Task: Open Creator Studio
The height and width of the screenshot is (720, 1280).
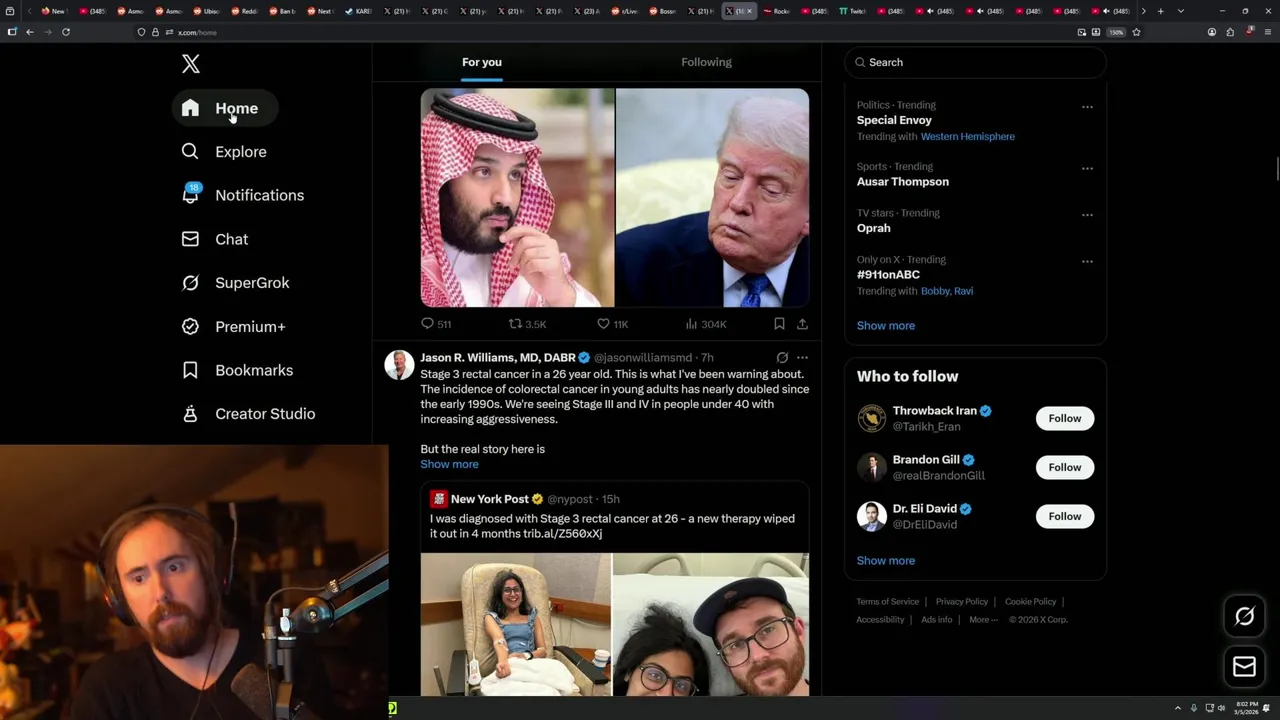Action: coord(248,414)
